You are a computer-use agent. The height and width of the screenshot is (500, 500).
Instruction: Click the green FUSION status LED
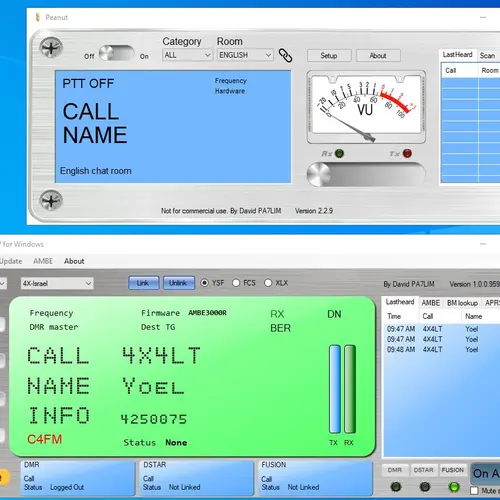coord(454,487)
